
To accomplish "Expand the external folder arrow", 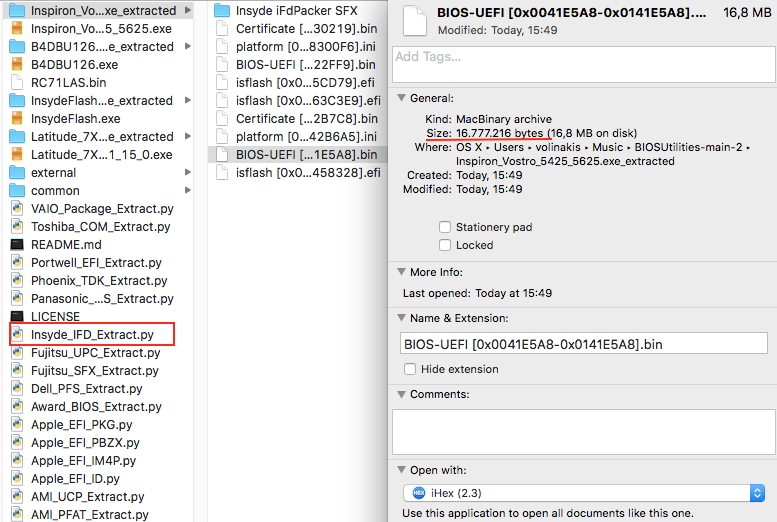I will tap(188, 172).
